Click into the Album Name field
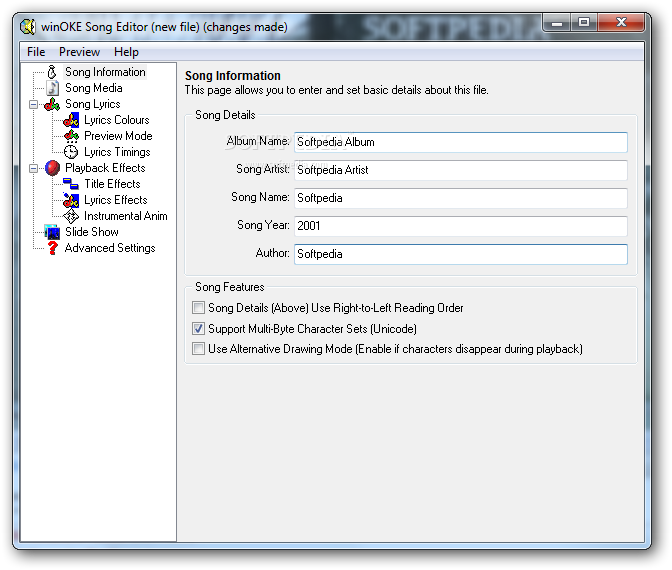 [x=461, y=142]
